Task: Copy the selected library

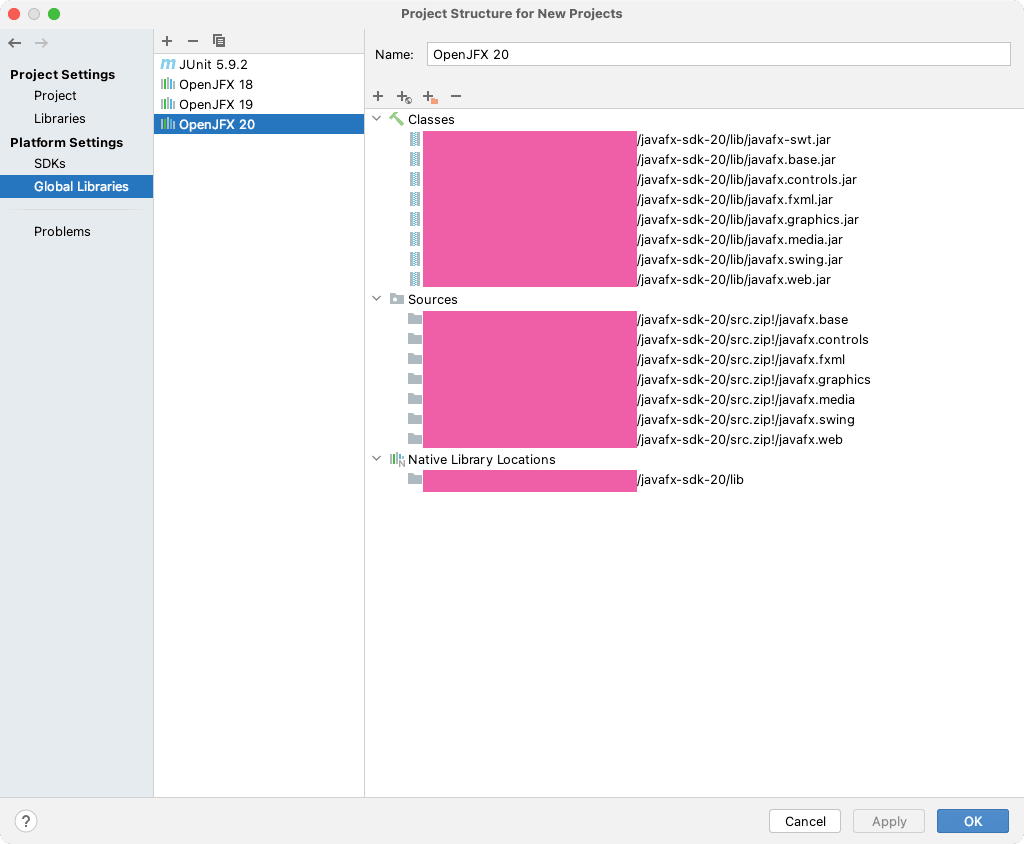Action: tap(219, 41)
